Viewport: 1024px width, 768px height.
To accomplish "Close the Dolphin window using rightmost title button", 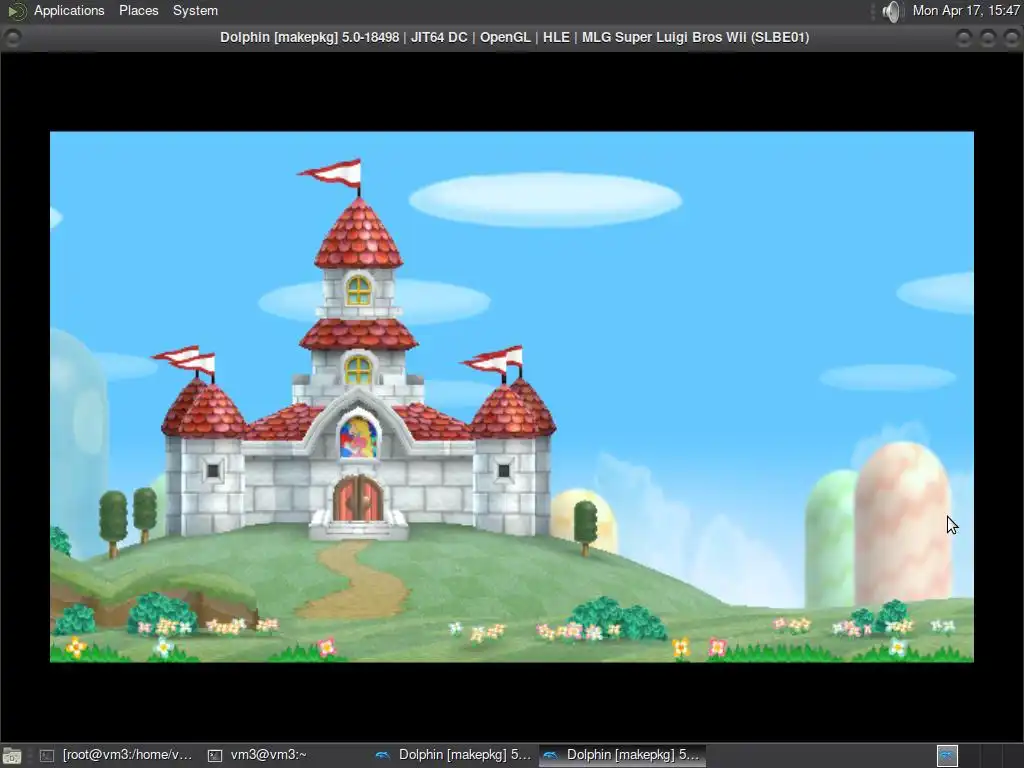I will [x=1011, y=38].
